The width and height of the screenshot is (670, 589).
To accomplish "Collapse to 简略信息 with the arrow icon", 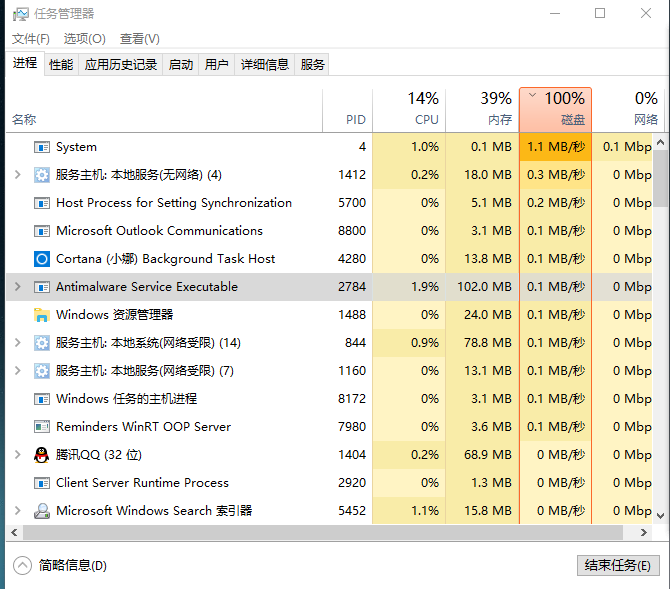I will [22, 566].
